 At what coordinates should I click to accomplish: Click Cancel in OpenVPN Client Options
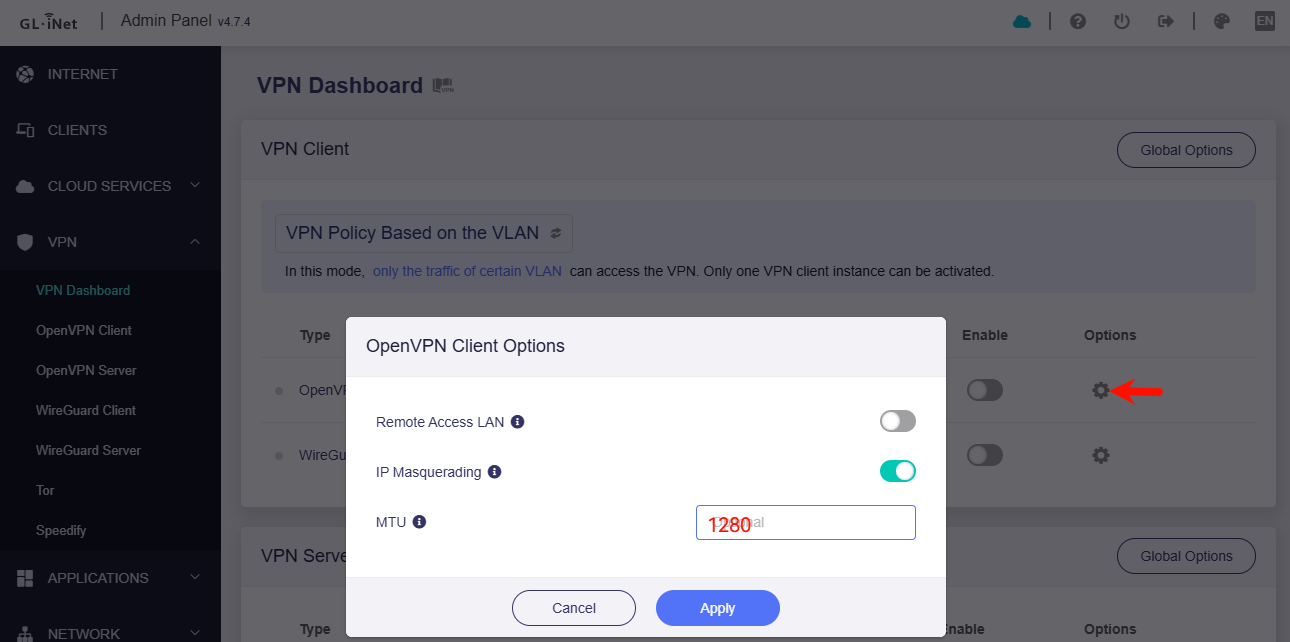pyautogui.click(x=574, y=608)
